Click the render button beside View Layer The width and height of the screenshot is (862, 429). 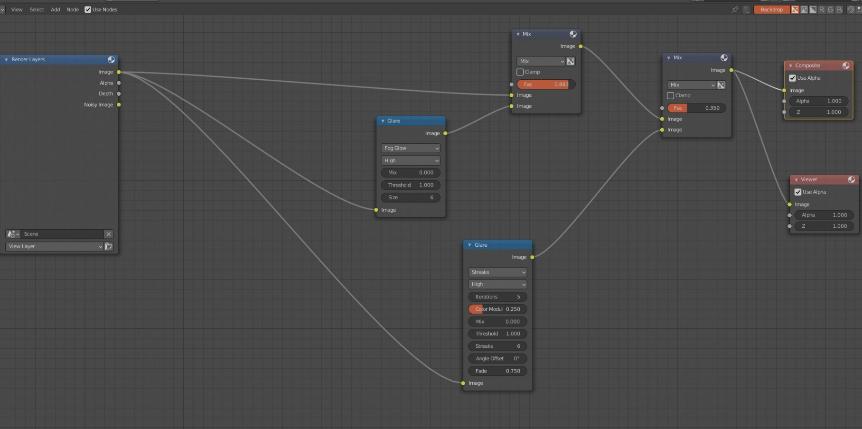(x=109, y=246)
